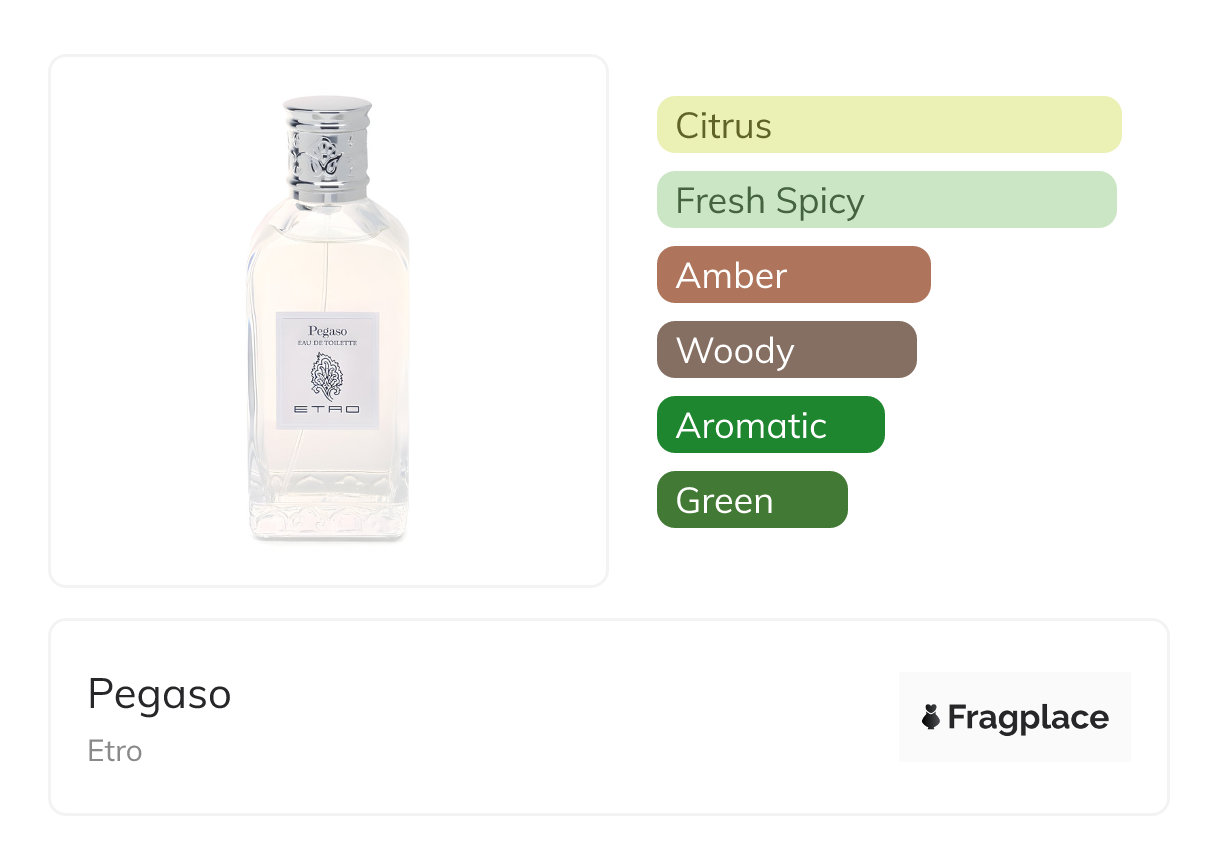Screen dimensions: 1218x864
Task: Select the Citrus accord bar
Action: pyautogui.click(x=888, y=125)
